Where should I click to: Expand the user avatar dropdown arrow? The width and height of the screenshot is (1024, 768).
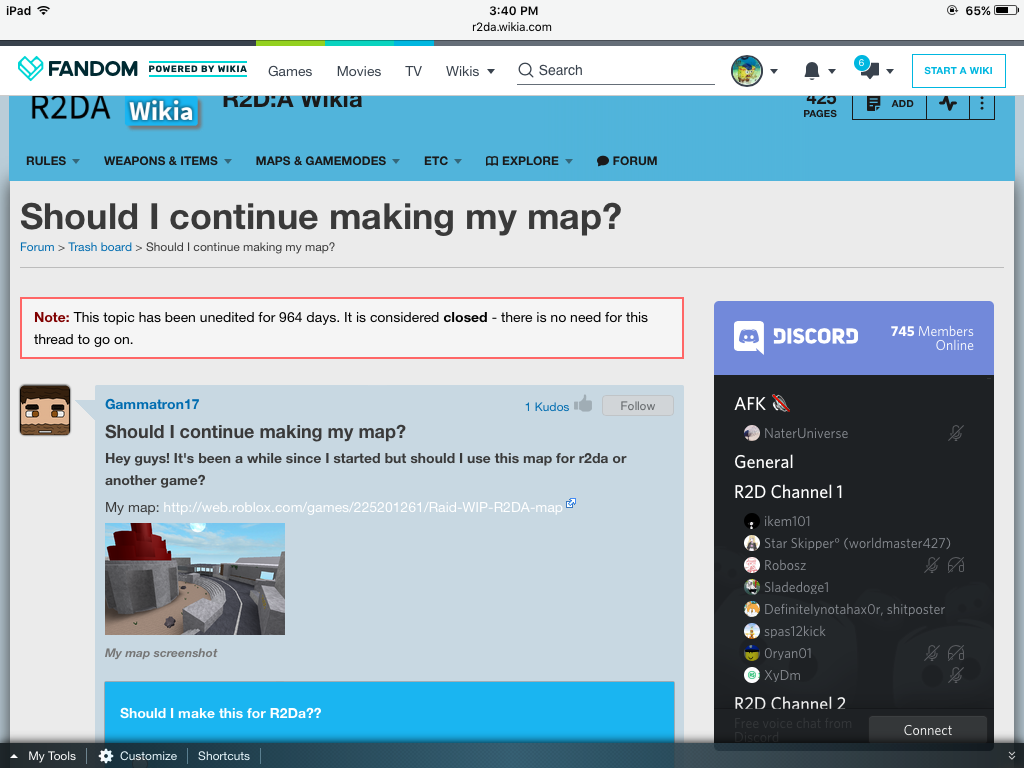[x=774, y=71]
